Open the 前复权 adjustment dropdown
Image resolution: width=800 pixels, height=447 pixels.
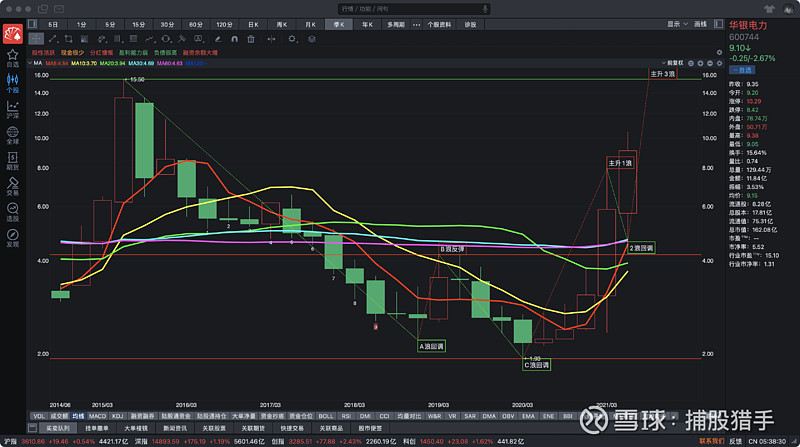point(674,62)
